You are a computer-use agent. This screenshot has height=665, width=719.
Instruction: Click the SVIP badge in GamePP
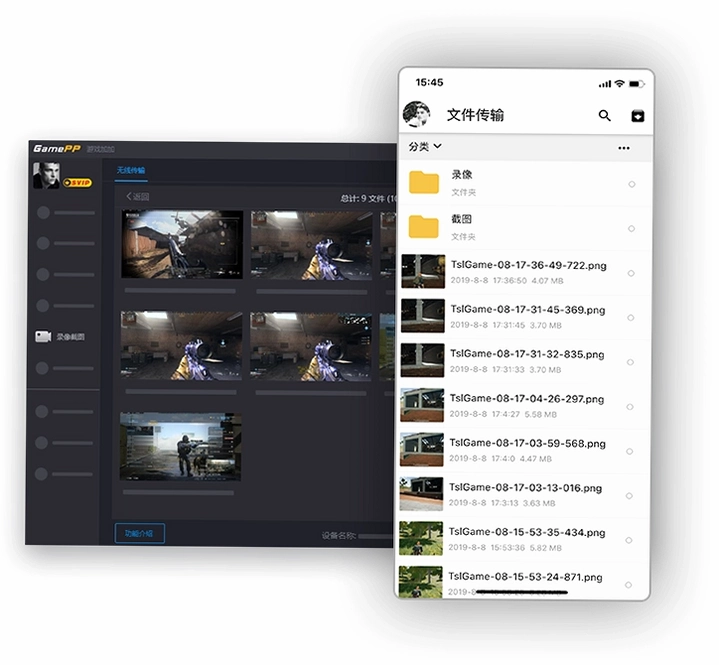(x=77, y=183)
